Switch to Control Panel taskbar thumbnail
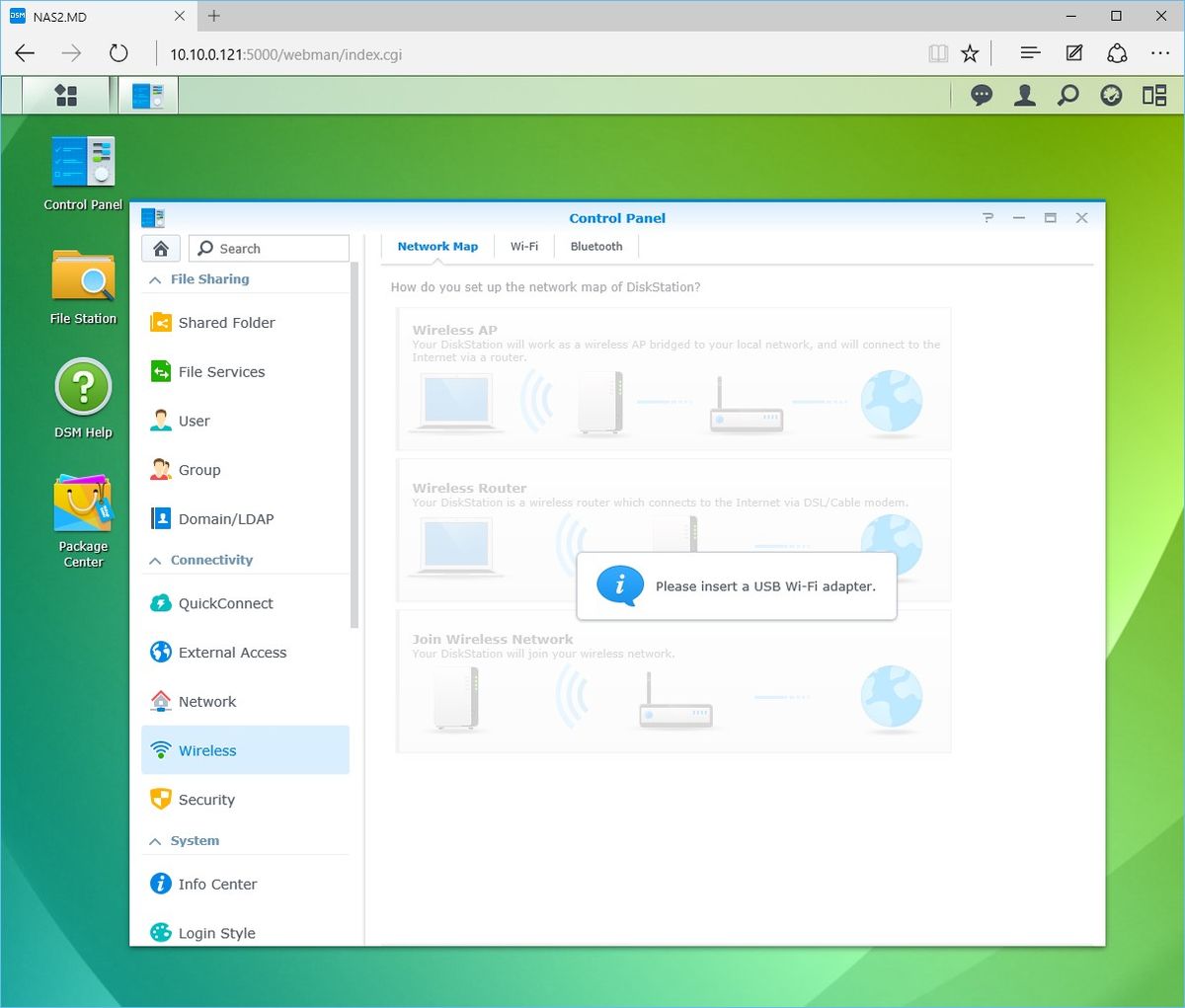The image size is (1185, 1008). pyautogui.click(x=148, y=95)
